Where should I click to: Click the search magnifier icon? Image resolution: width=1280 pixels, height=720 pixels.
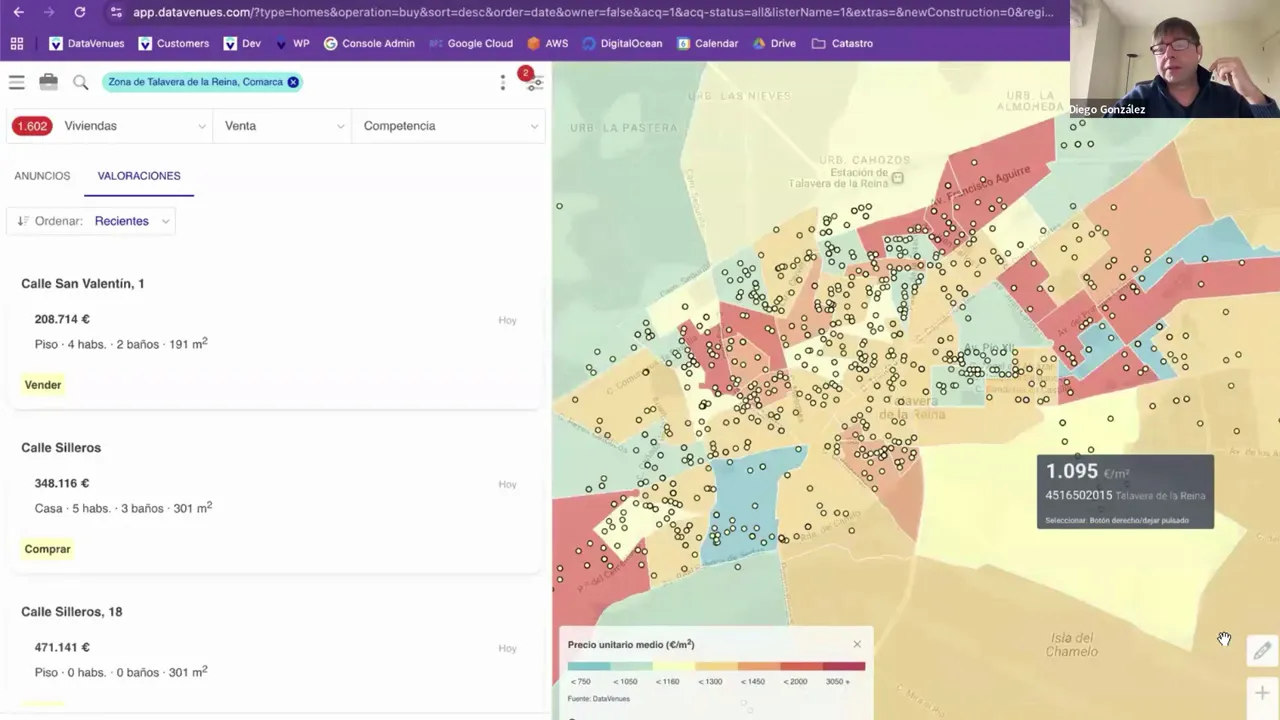pos(81,82)
